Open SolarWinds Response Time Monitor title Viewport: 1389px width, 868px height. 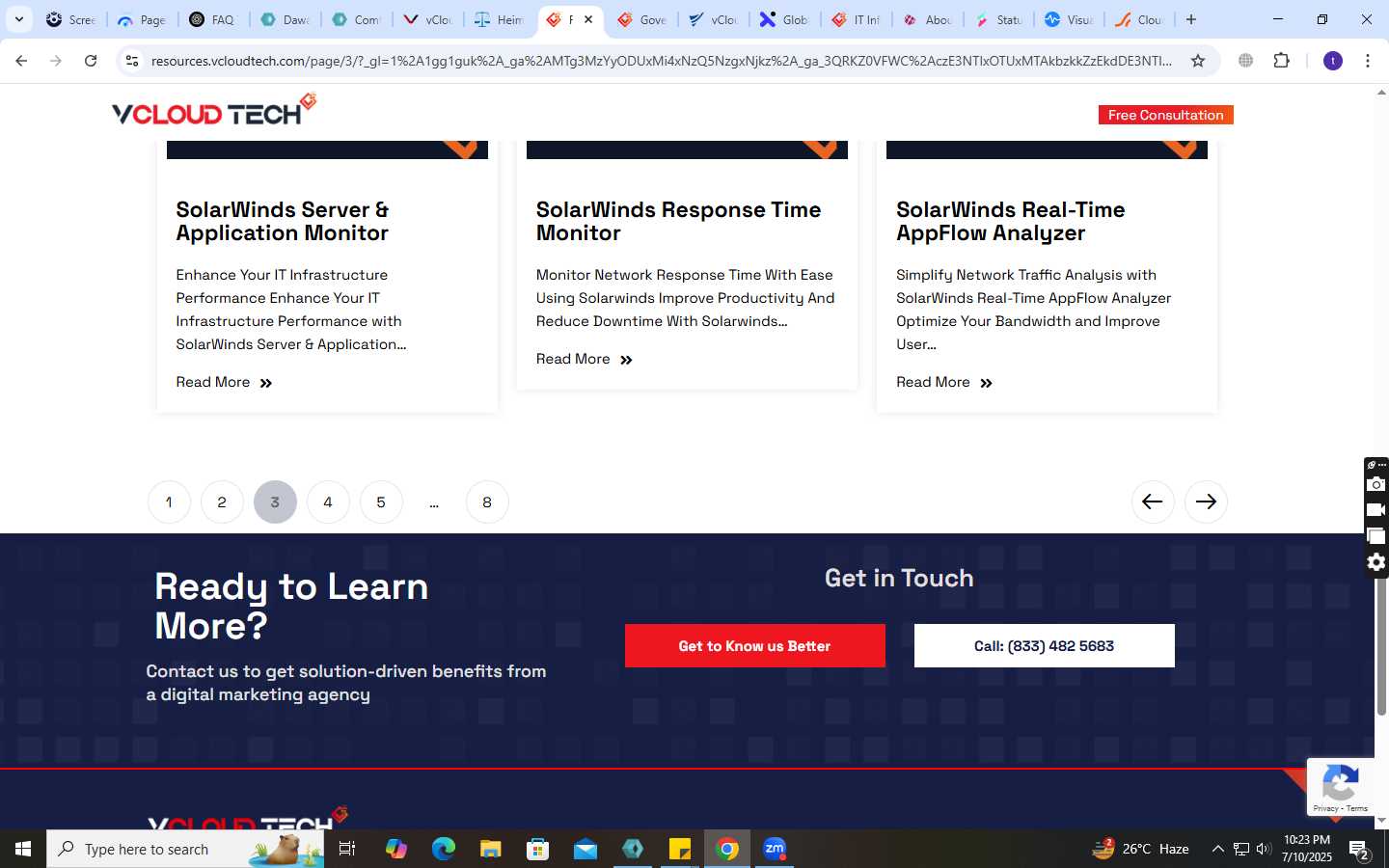pyautogui.click(x=678, y=221)
